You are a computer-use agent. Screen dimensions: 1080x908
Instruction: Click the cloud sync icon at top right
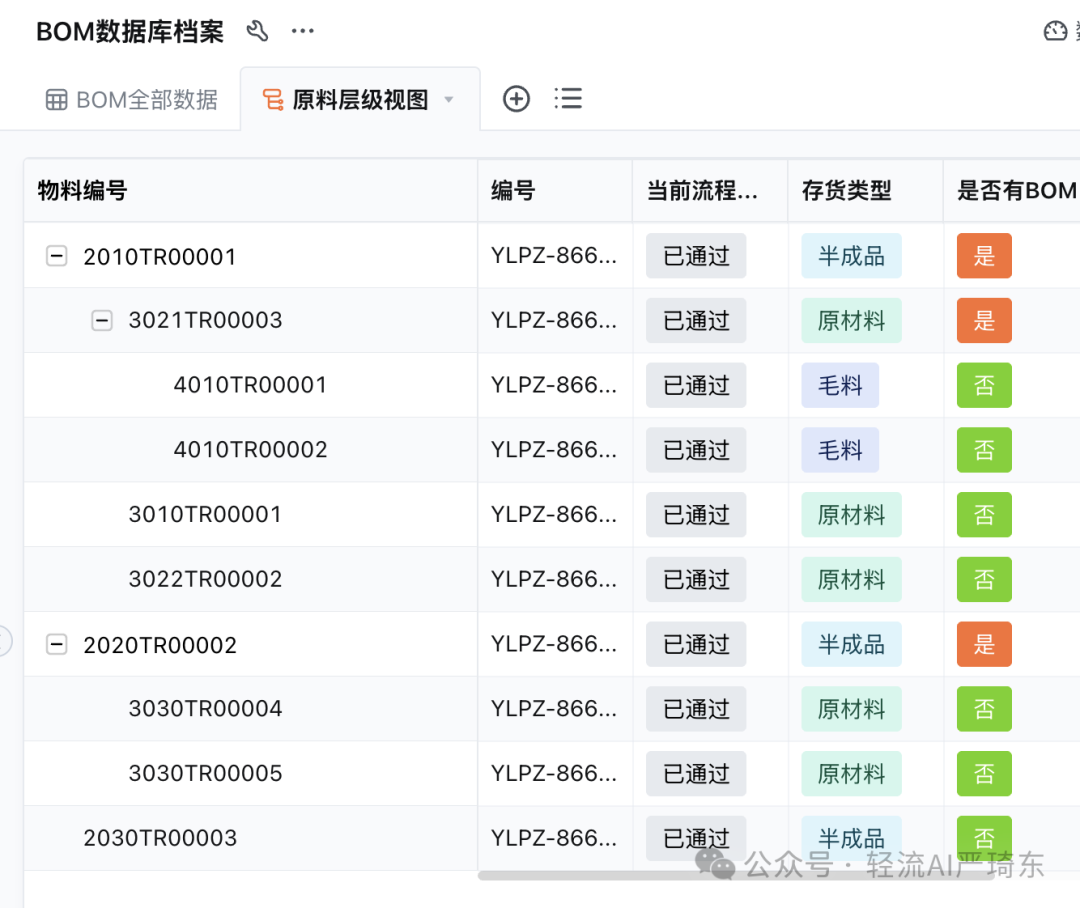click(1055, 31)
